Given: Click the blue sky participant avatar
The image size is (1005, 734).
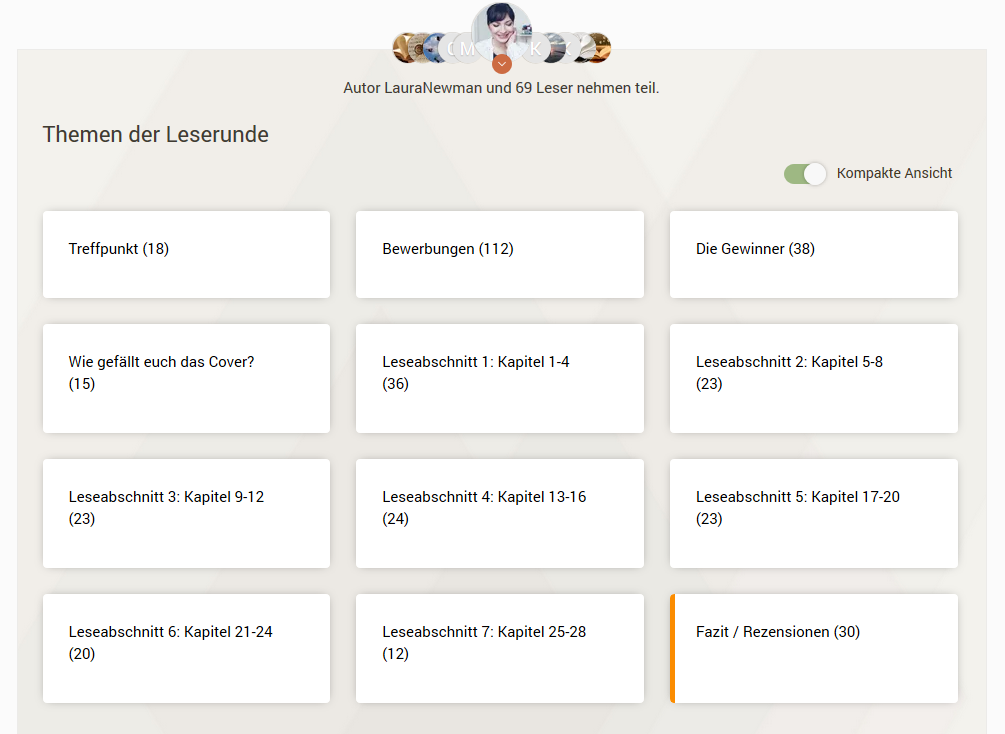Looking at the screenshot, I should 433,47.
